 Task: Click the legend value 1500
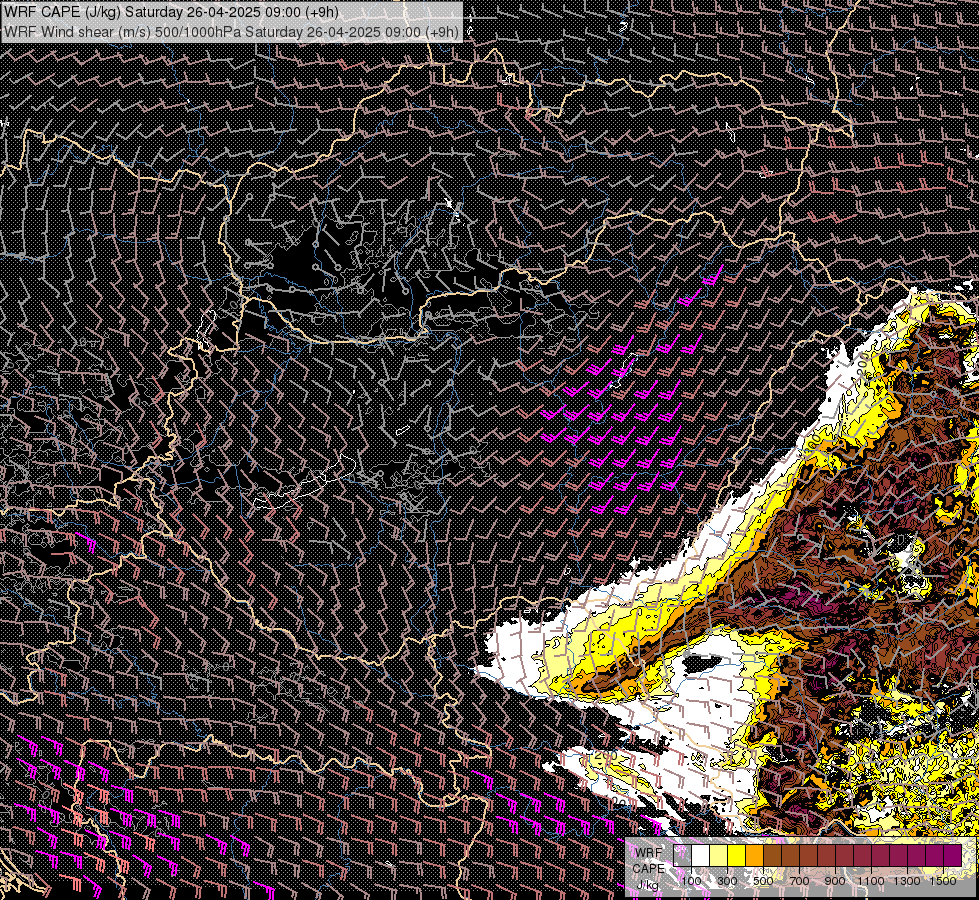943,881
